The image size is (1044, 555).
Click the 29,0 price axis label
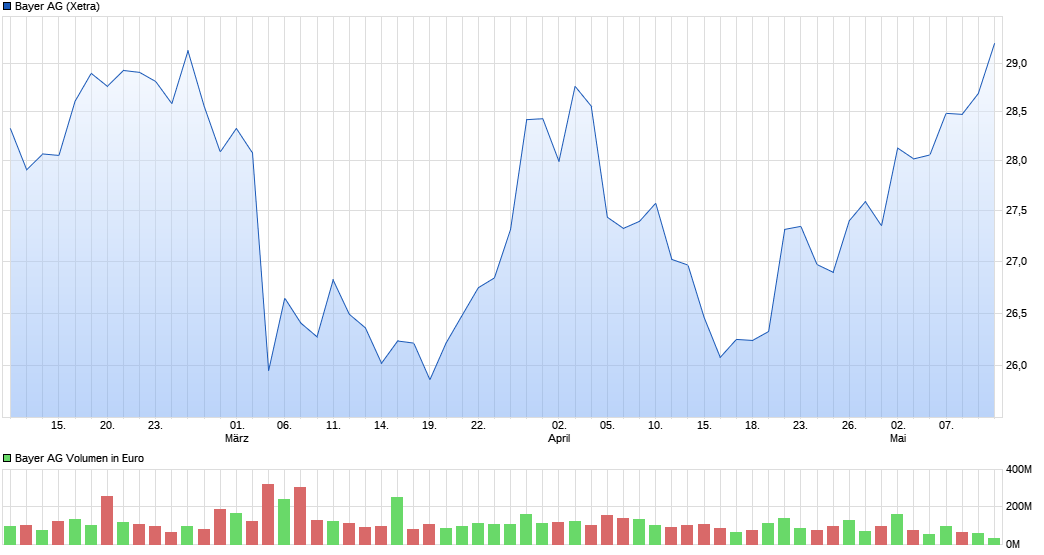(x=1016, y=64)
